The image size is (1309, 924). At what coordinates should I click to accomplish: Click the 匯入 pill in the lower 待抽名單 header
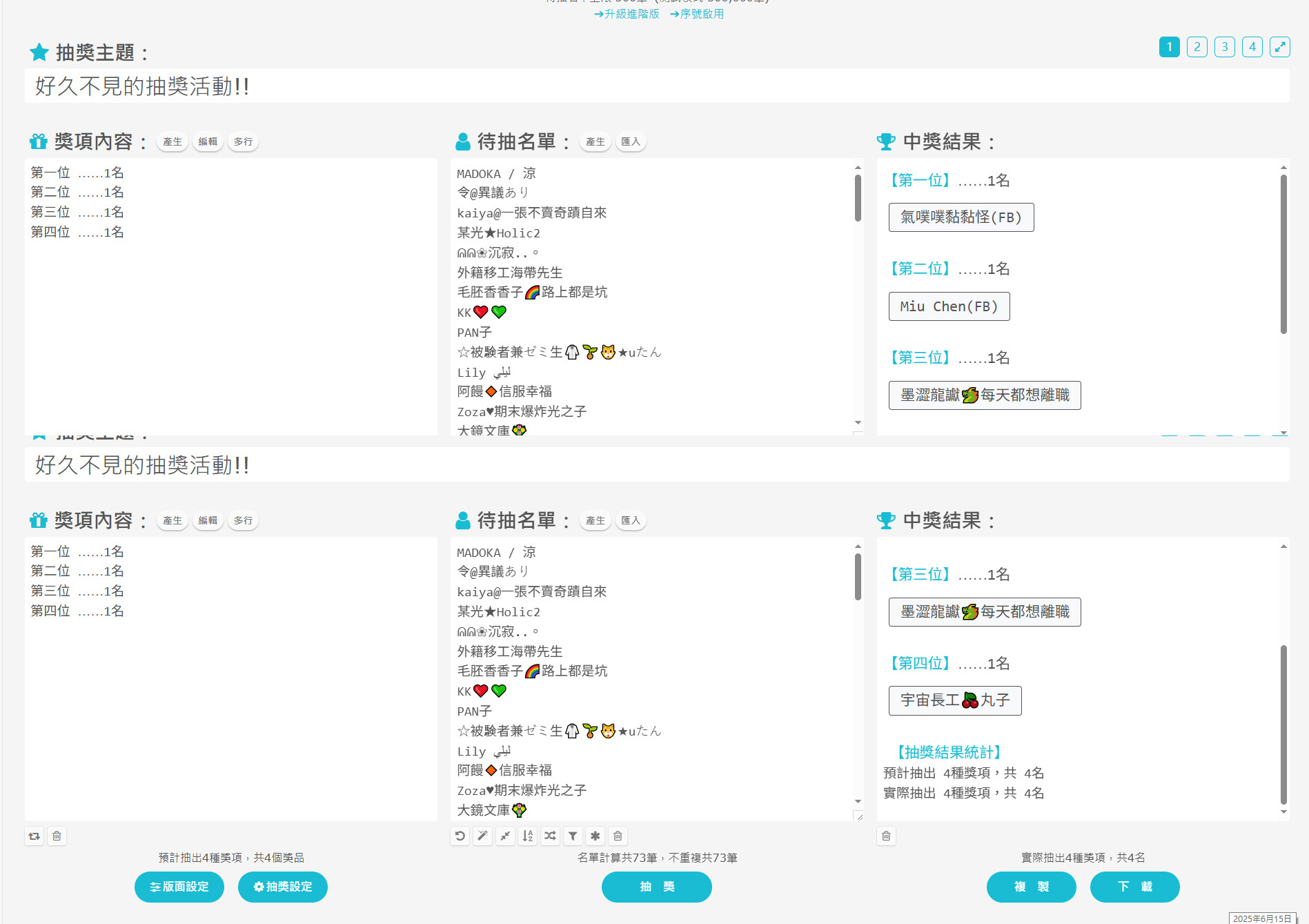tap(631, 520)
